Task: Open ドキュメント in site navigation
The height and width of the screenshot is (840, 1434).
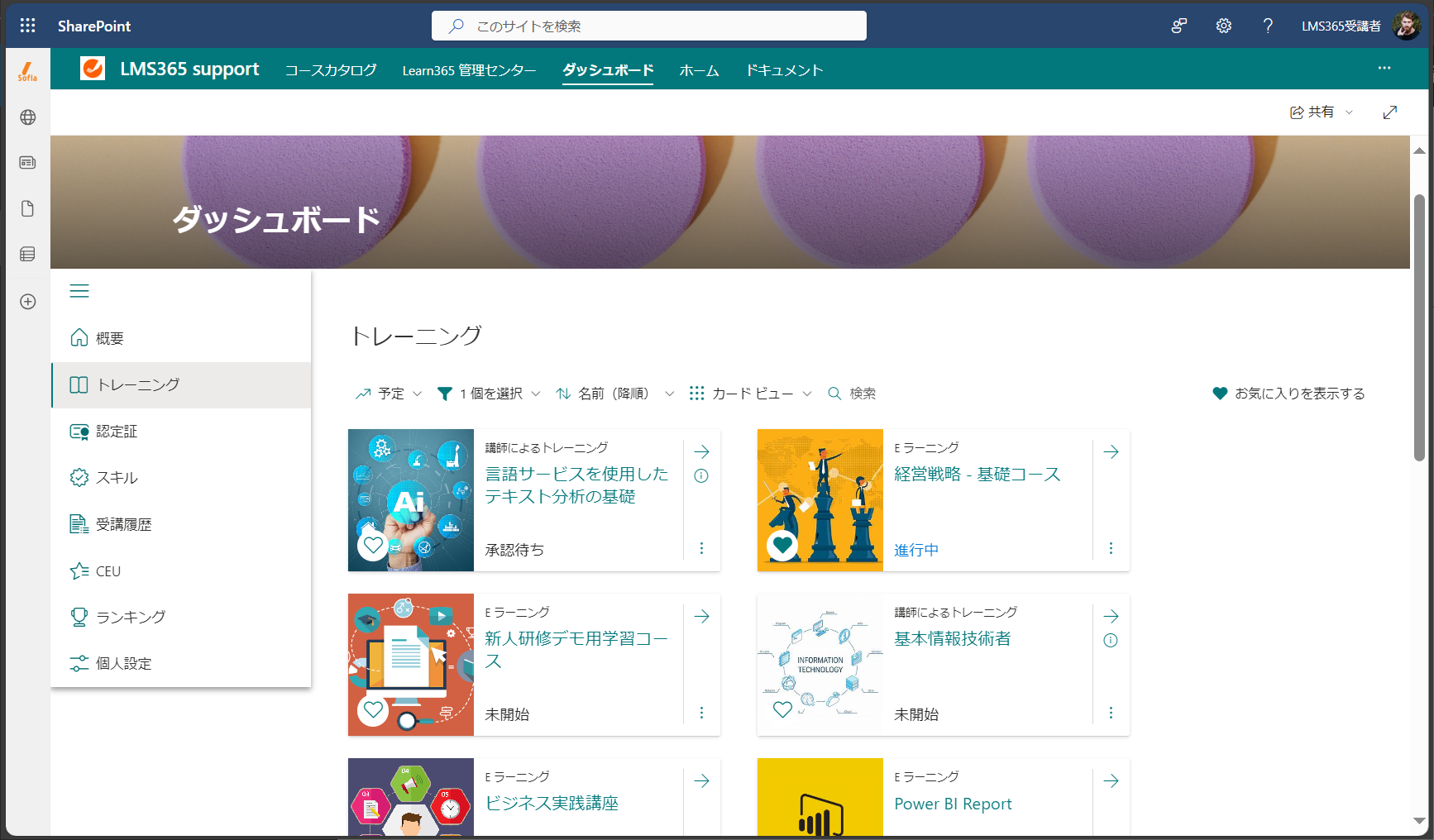Action: coord(784,70)
